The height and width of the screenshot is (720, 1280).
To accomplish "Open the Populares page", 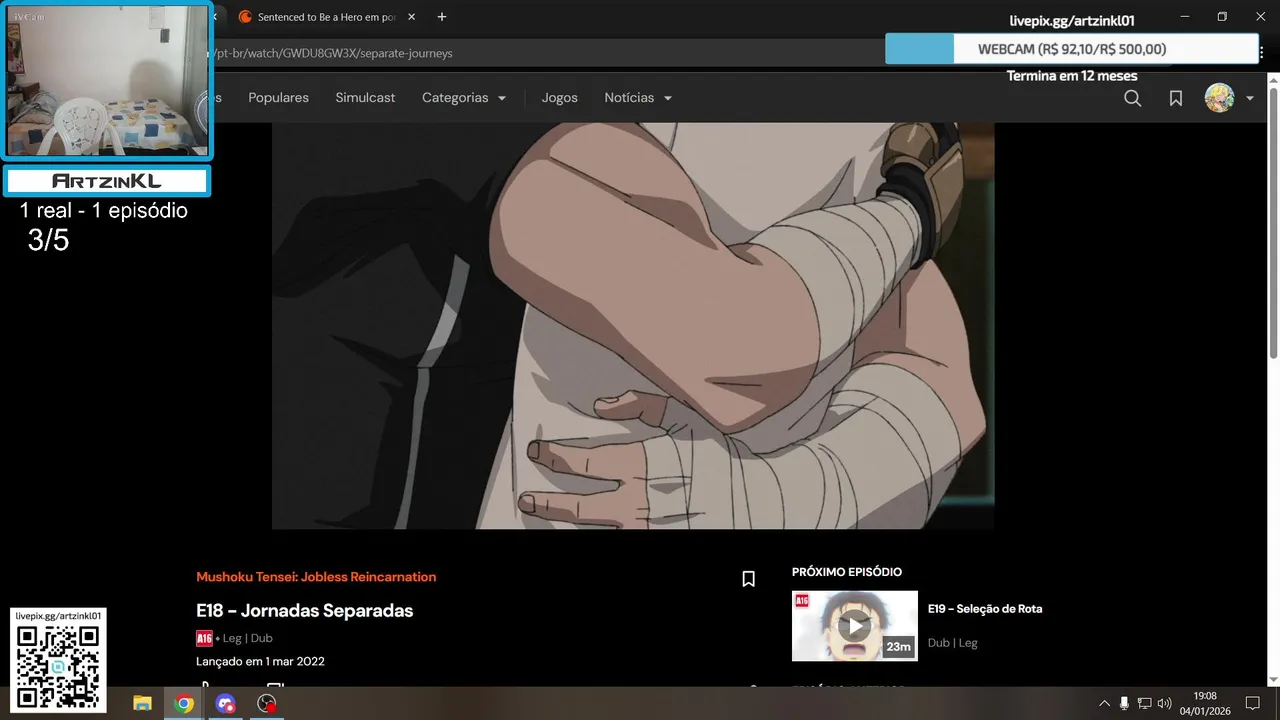I will coord(278,98).
